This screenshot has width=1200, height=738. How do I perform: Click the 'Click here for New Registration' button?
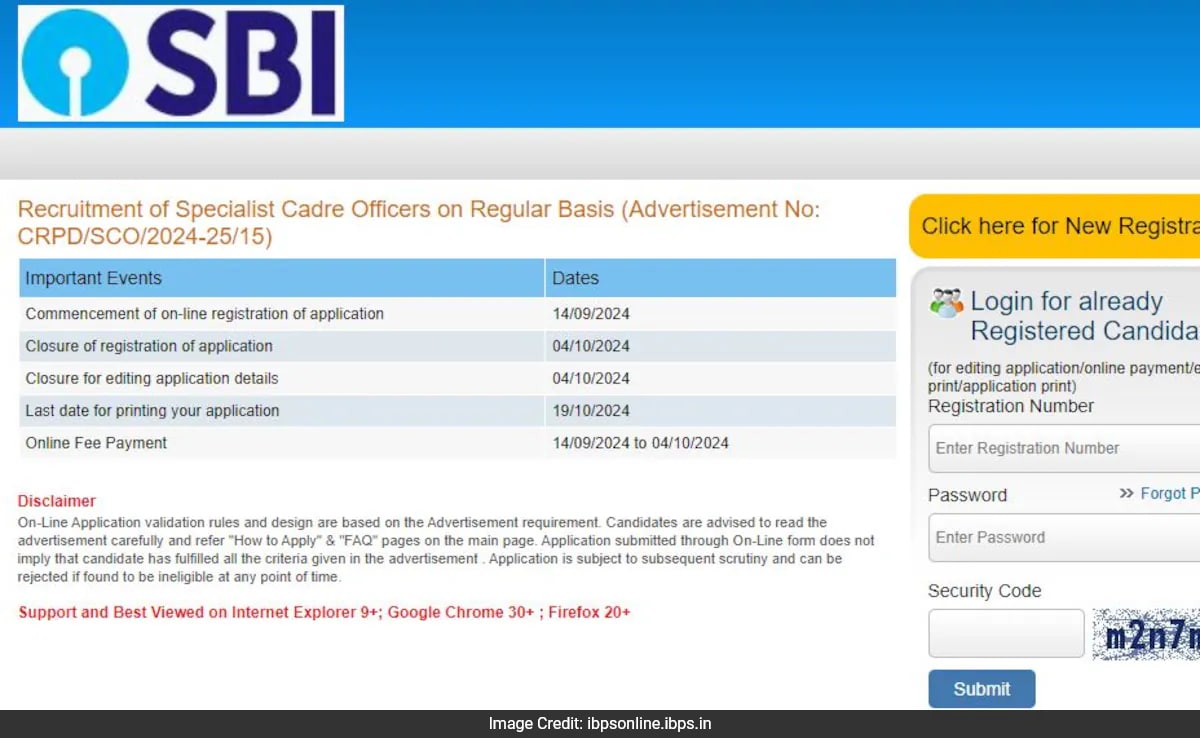pyautogui.click(x=1057, y=226)
